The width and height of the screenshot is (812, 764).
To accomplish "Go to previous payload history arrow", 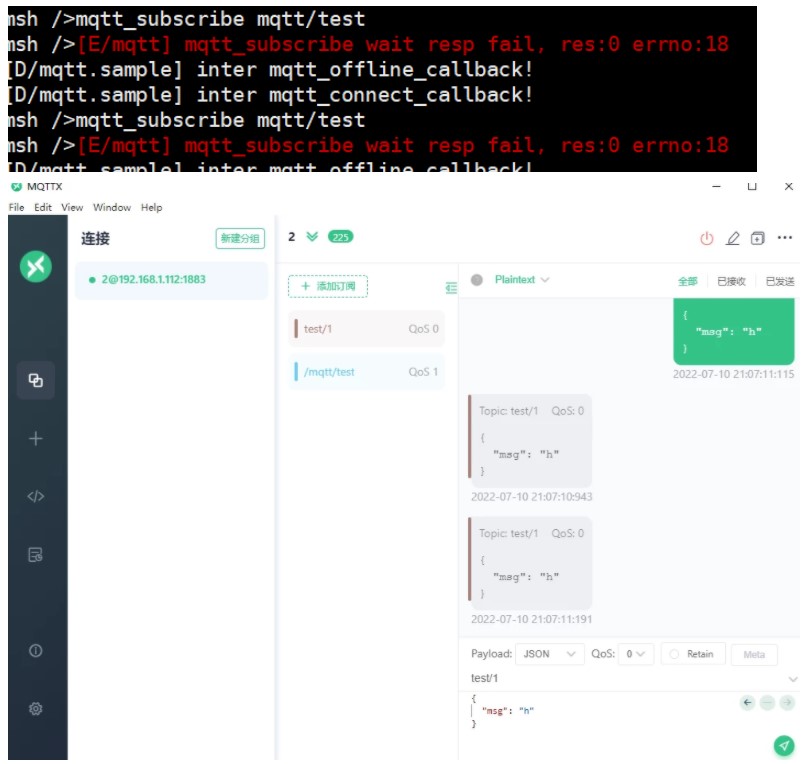I will pos(747,702).
